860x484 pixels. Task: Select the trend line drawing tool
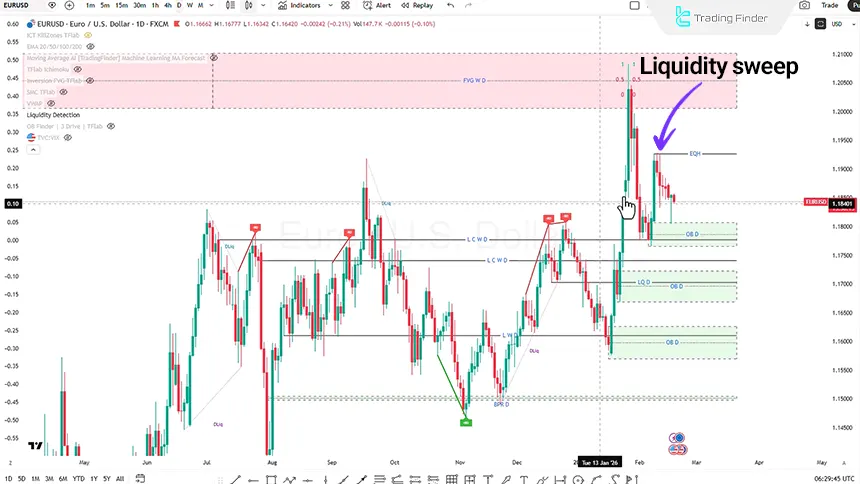pyautogui.click(x=235, y=480)
